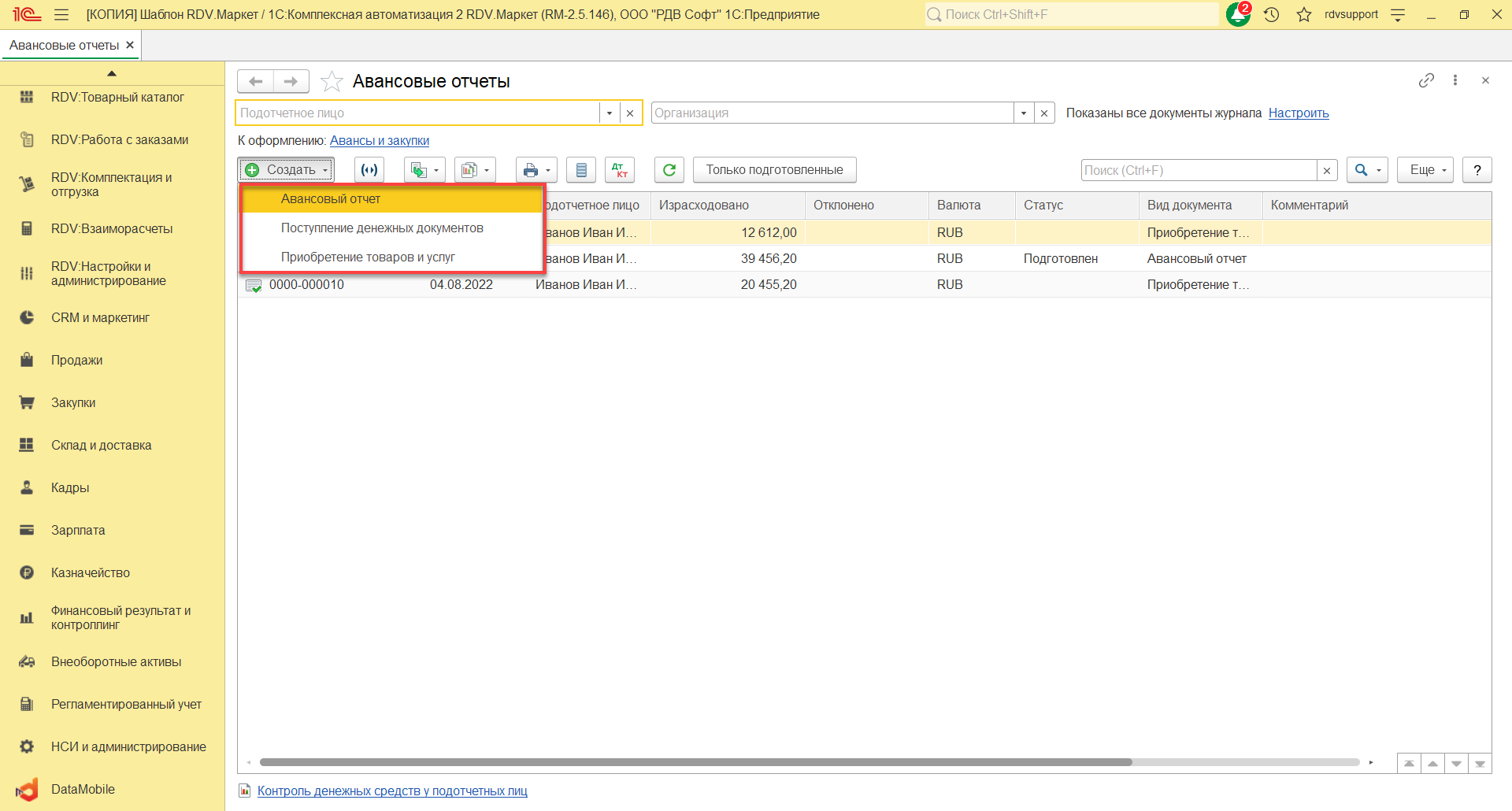Click the get link icon
1512x811 pixels.
(x=1426, y=80)
